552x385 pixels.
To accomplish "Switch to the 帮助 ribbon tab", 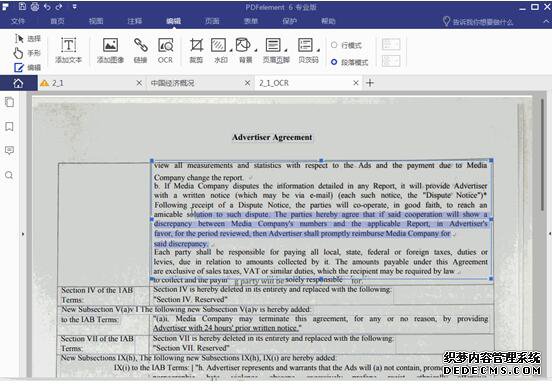I will [328, 21].
